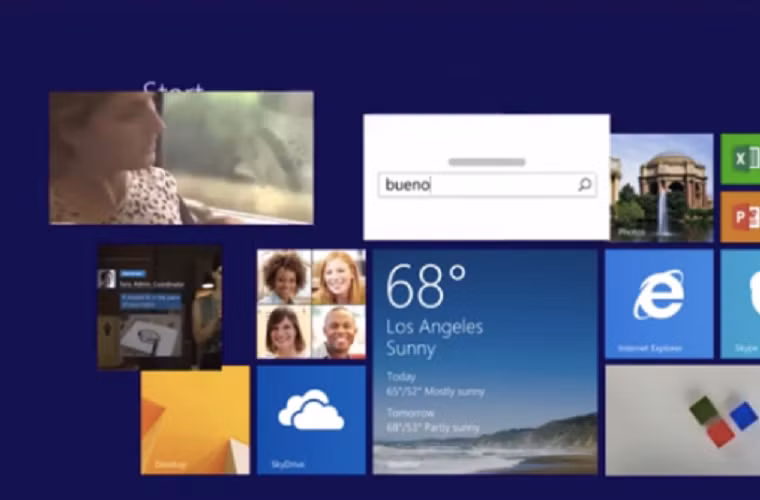The image size is (760, 500).
Task: Open the dark social feed tile
Action: coord(159,307)
